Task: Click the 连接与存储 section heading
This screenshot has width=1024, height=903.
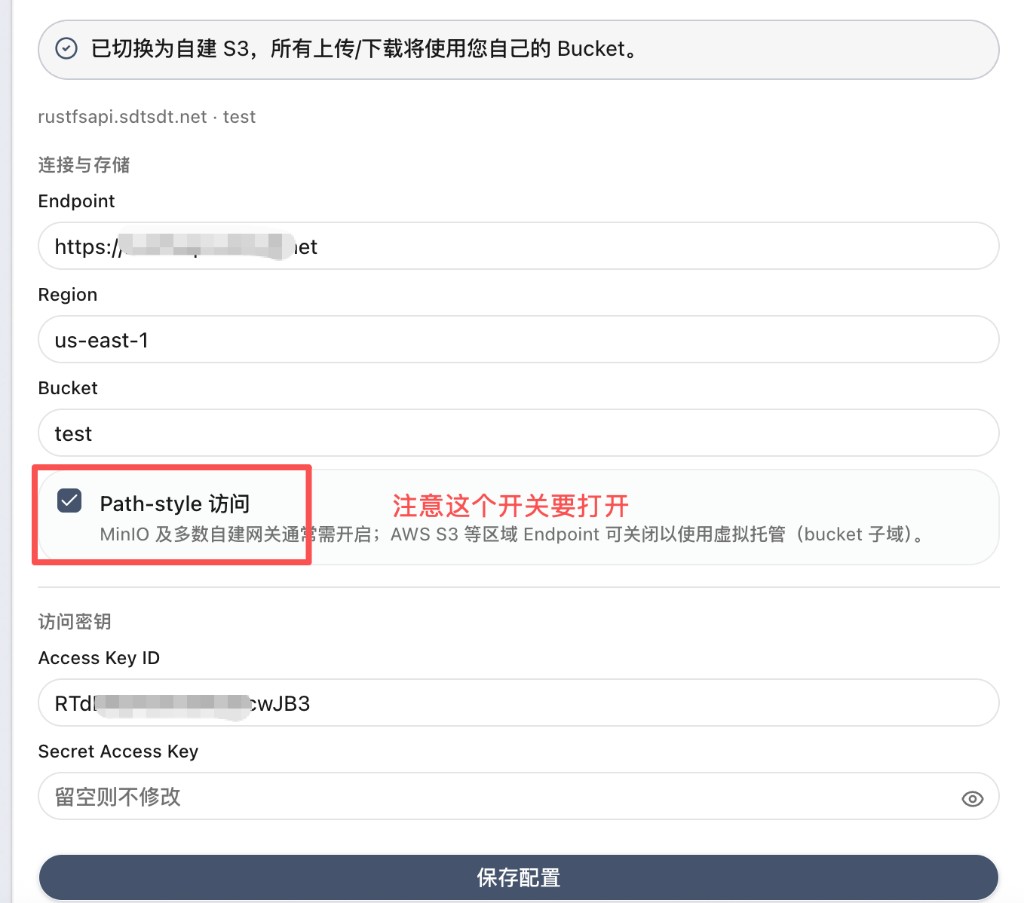Action: [84, 165]
